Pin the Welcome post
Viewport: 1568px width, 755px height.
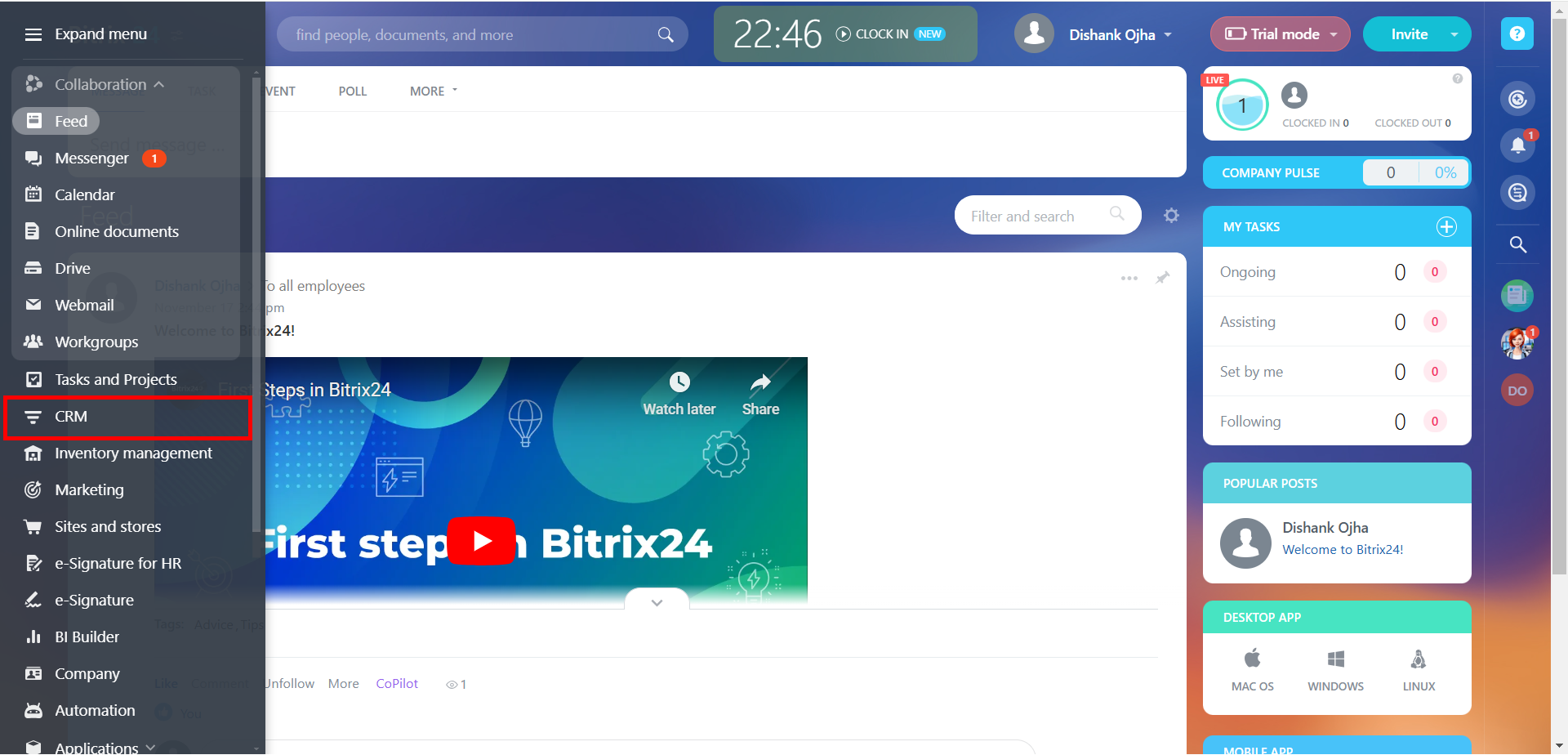[x=1163, y=278]
